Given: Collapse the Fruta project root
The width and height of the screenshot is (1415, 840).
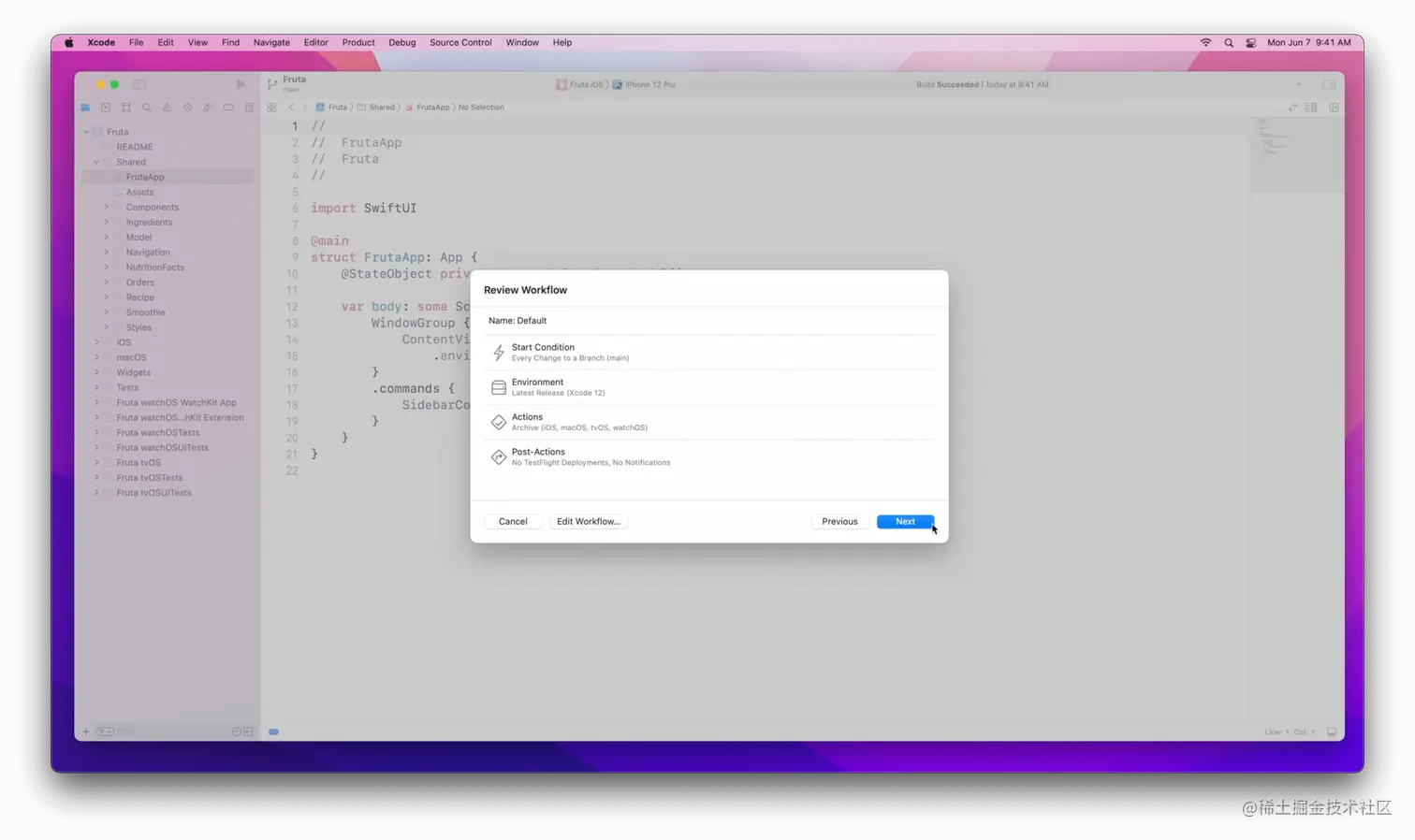Looking at the screenshot, I should [x=87, y=132].
